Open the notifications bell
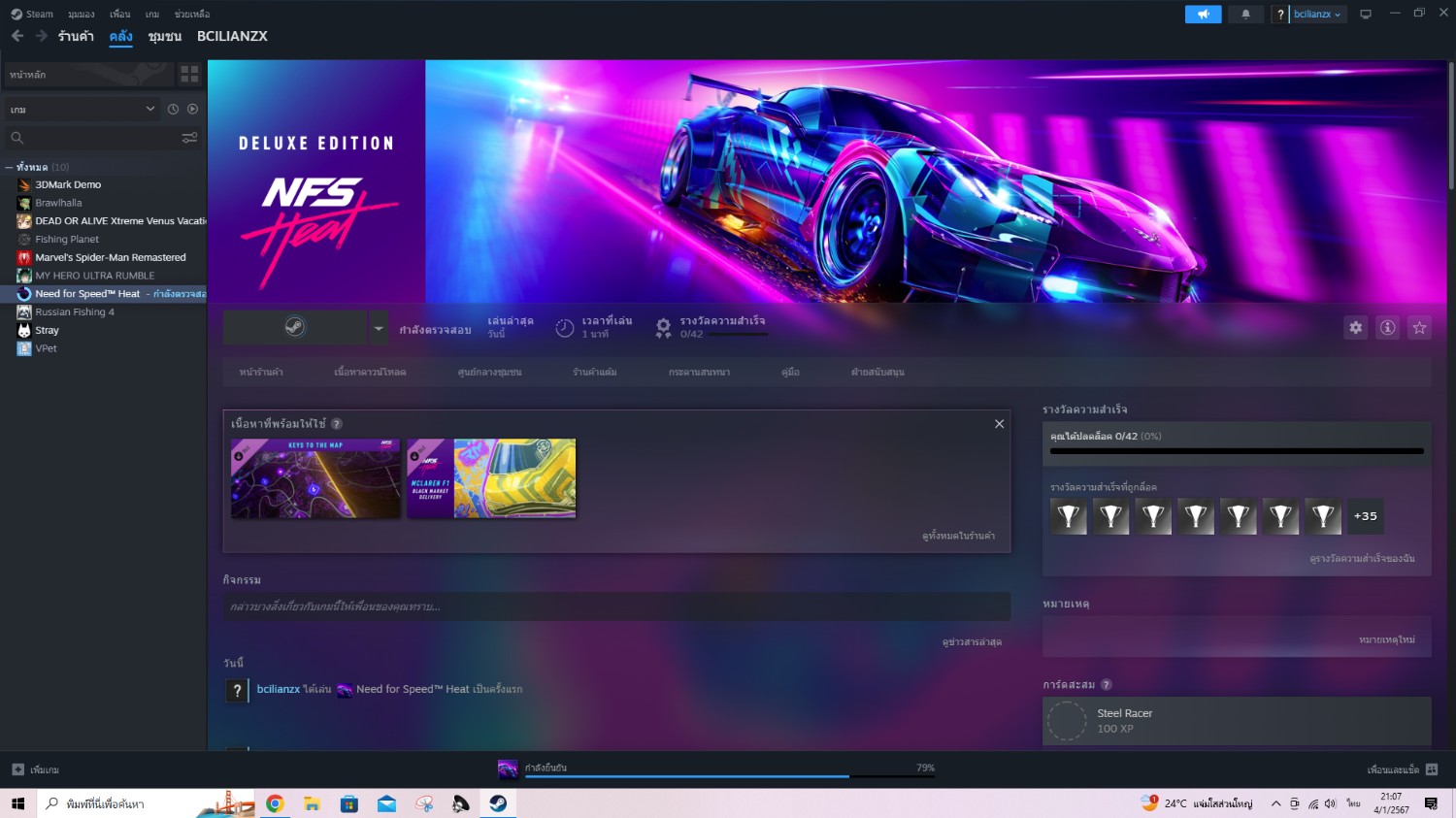This screenshot has height=818, width=1456. (1245, 14)
